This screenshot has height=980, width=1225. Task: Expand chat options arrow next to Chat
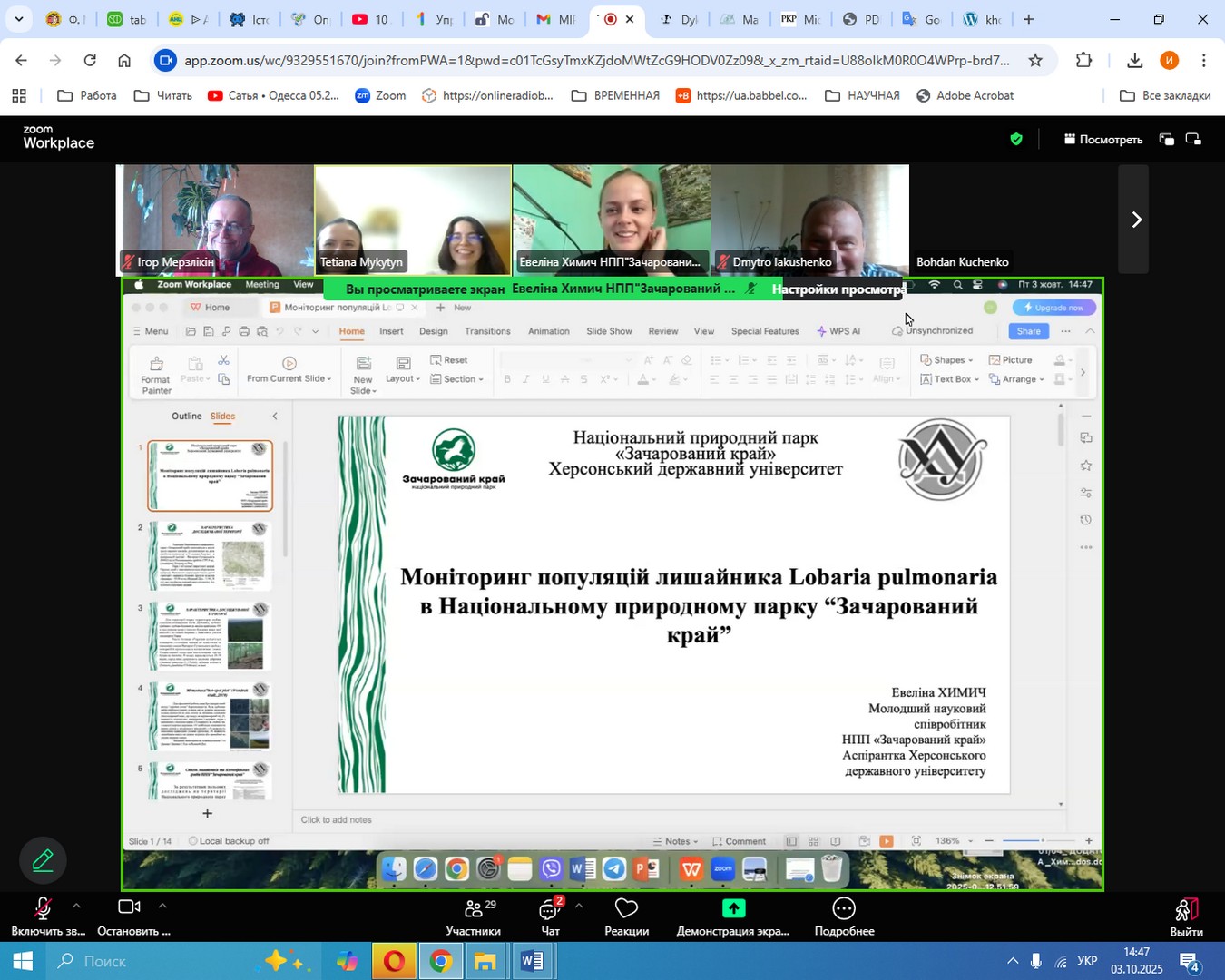coord(579,906)
